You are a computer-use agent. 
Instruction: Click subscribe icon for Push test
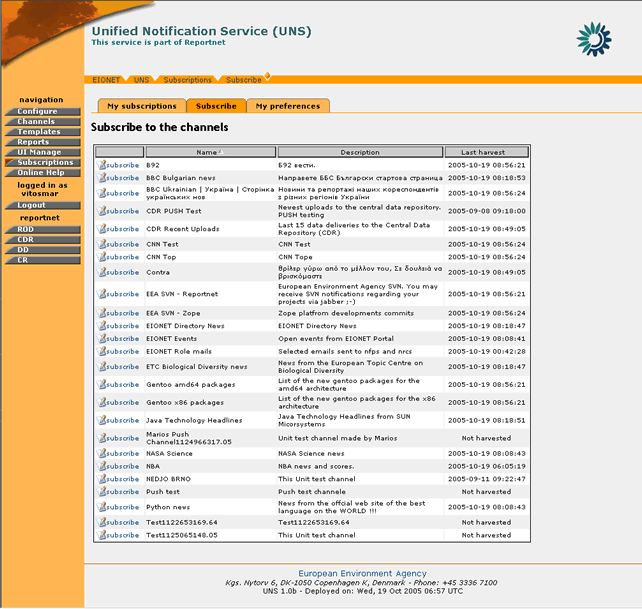coord(102,491)
